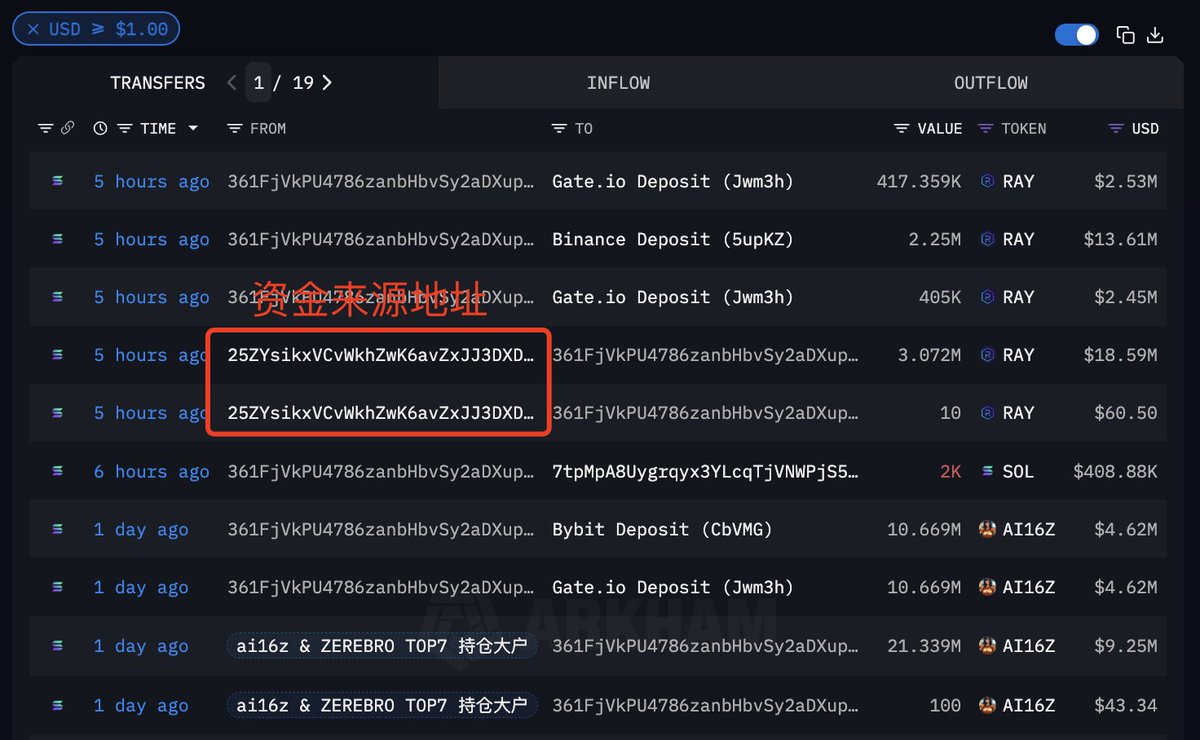Viewport: 1200px width, 740px height.
Task: Click the 21.339M value cell
Action: coord(924,646)
